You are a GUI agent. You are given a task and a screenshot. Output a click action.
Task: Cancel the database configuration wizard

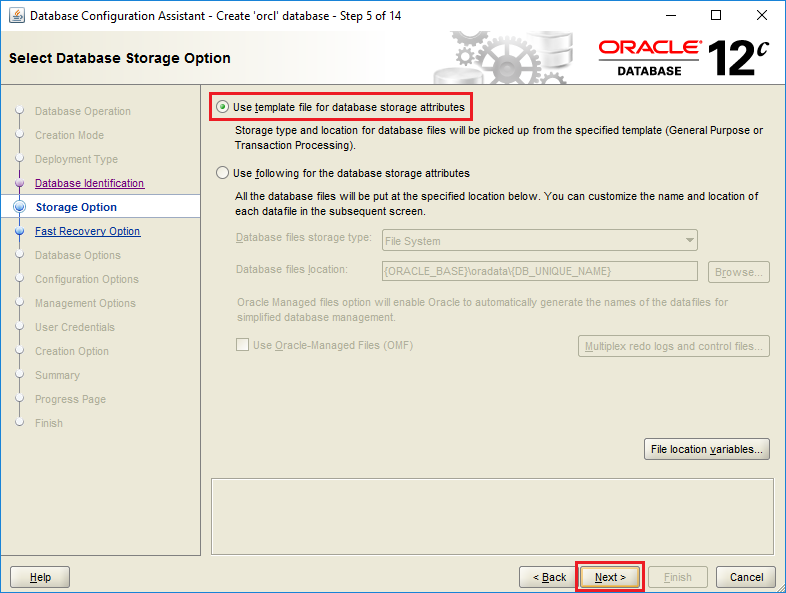746,577
